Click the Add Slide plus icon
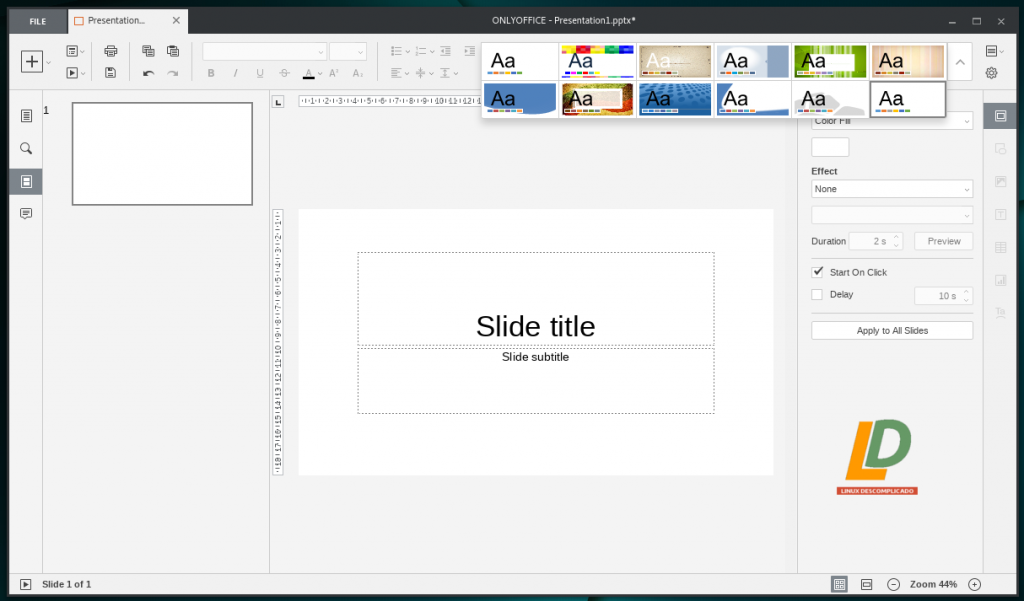1024x601 pixels. click(31, 61)
